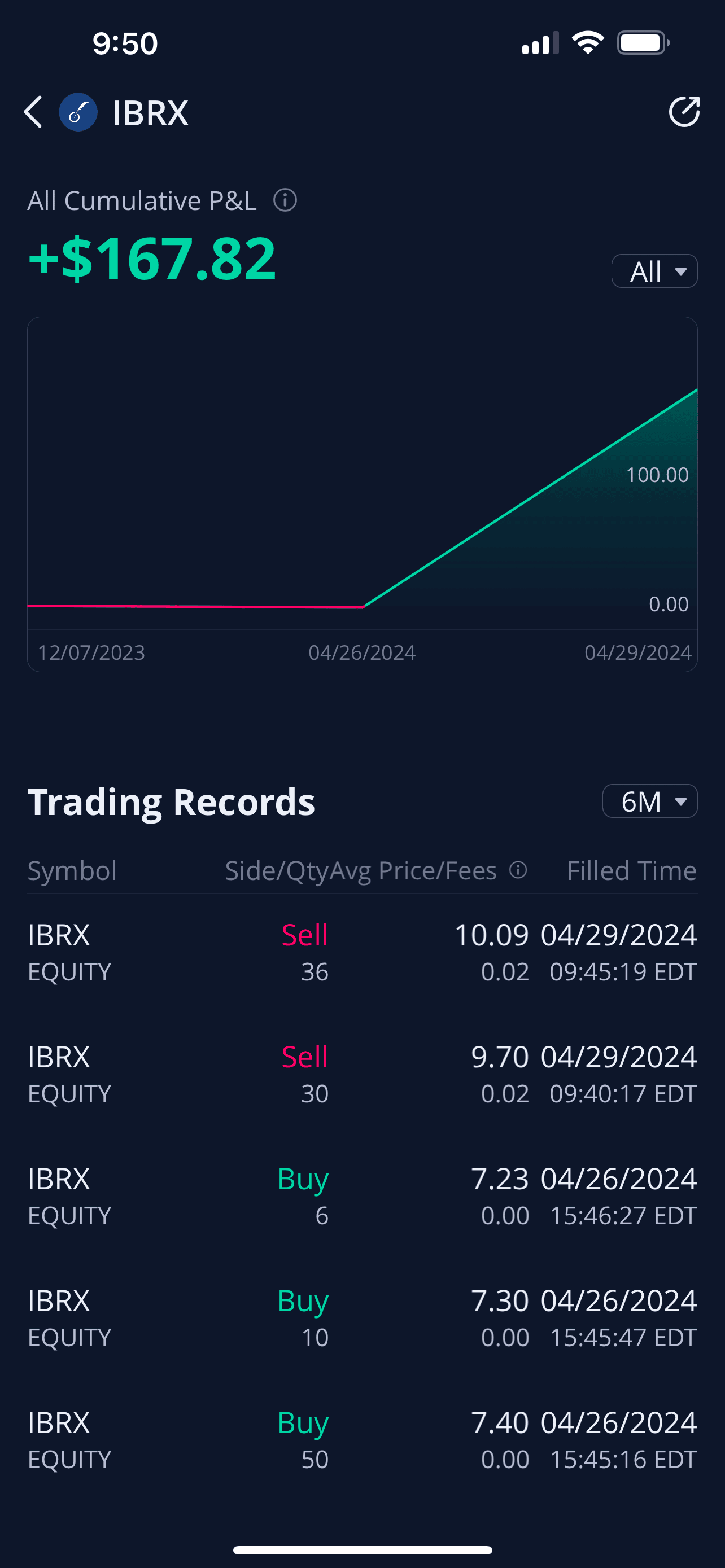Tap the Wi-Fi status icon

587,43
